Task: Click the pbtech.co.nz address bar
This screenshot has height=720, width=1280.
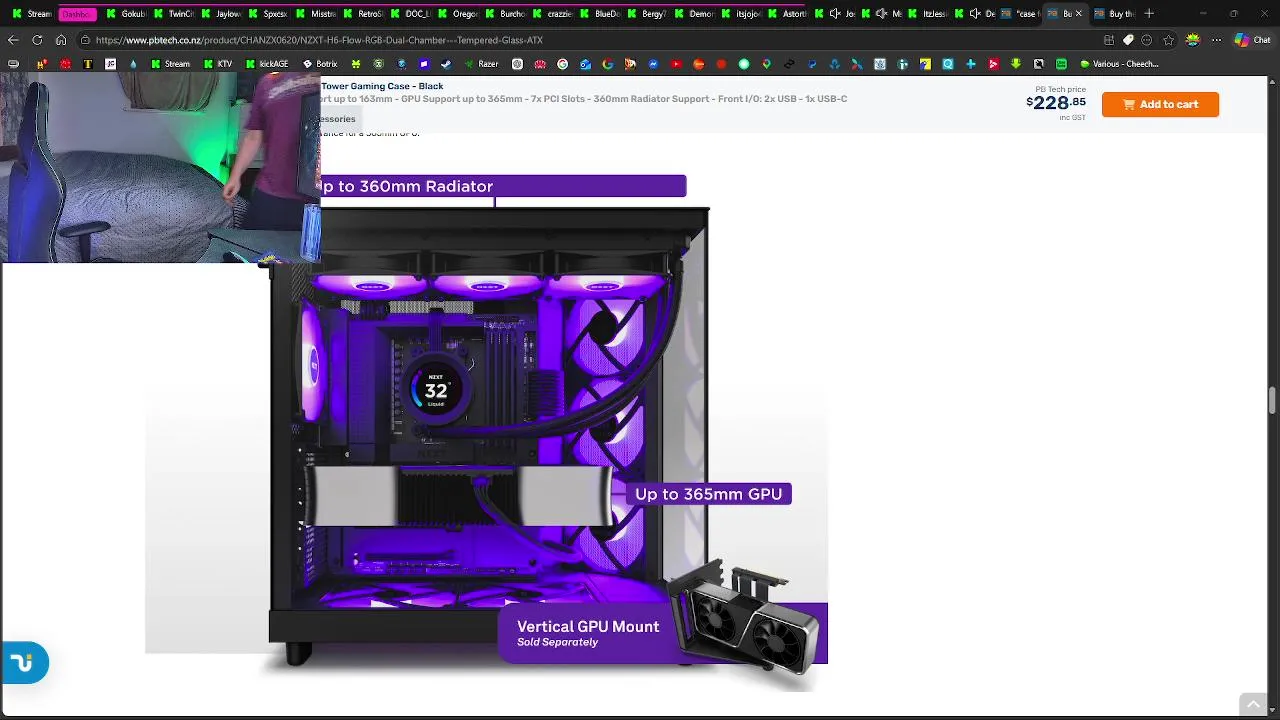Action: click(590, 40)
